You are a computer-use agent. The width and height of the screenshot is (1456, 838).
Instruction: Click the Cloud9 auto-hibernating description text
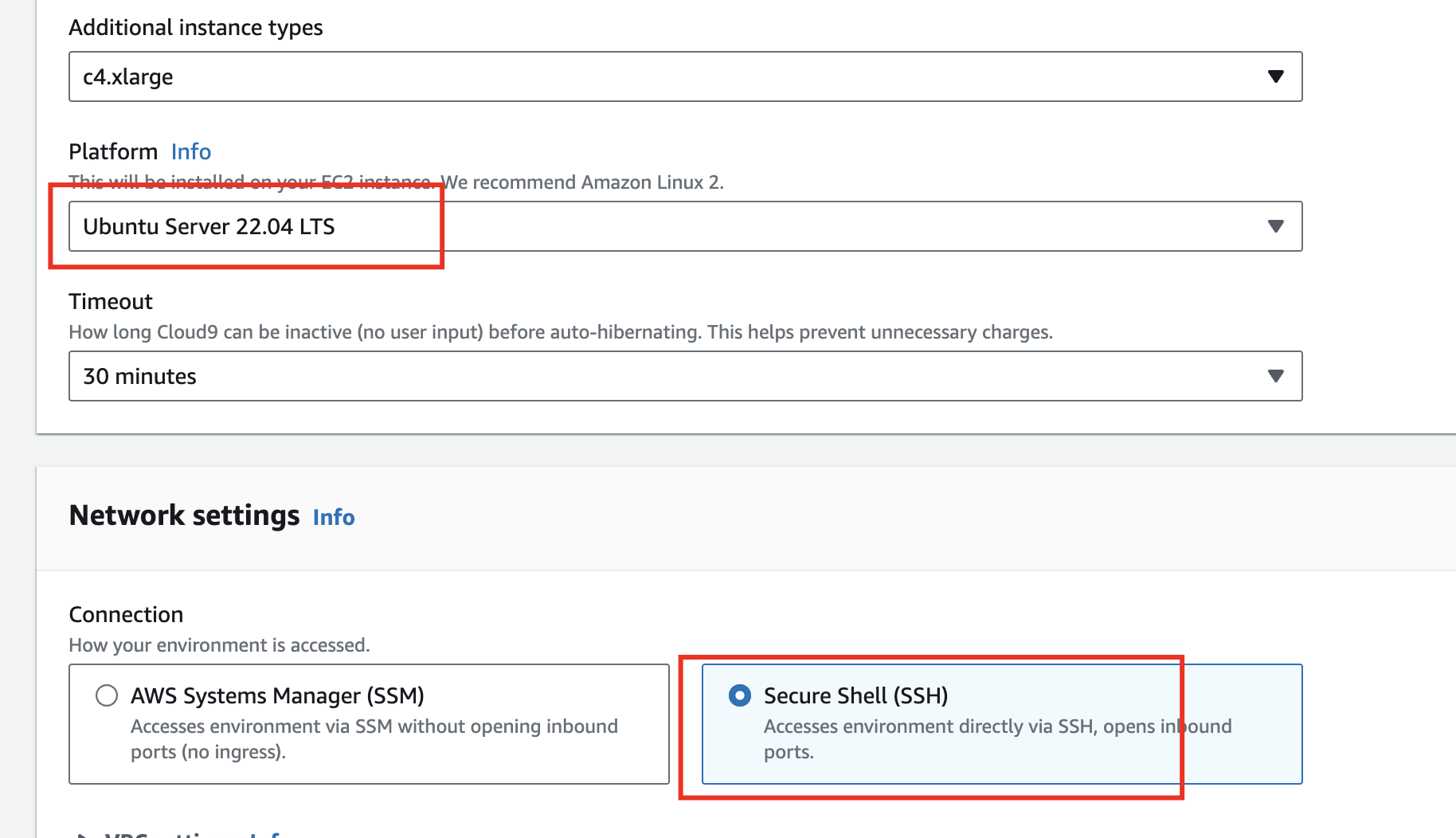click(x=561, y=332)
